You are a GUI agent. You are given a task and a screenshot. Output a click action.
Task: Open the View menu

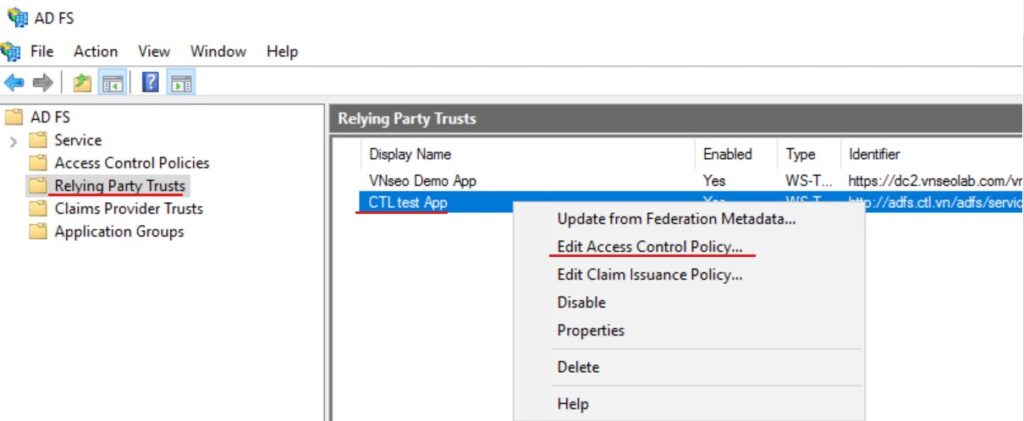pos(154,51)
